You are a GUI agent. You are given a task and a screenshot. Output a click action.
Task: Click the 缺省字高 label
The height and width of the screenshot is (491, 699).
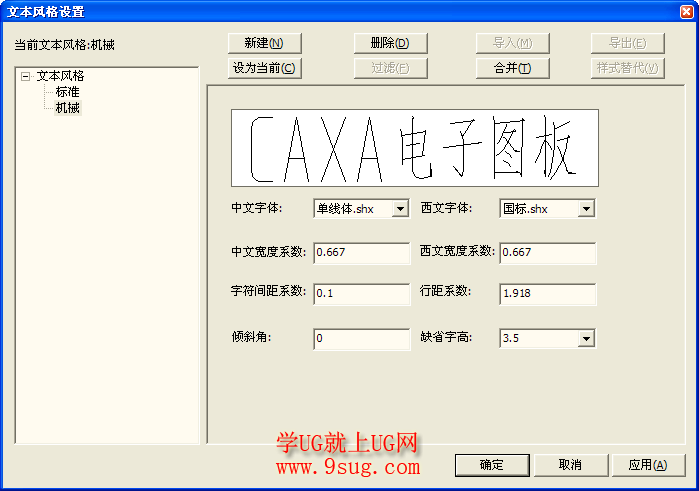[x=446, y=337]
